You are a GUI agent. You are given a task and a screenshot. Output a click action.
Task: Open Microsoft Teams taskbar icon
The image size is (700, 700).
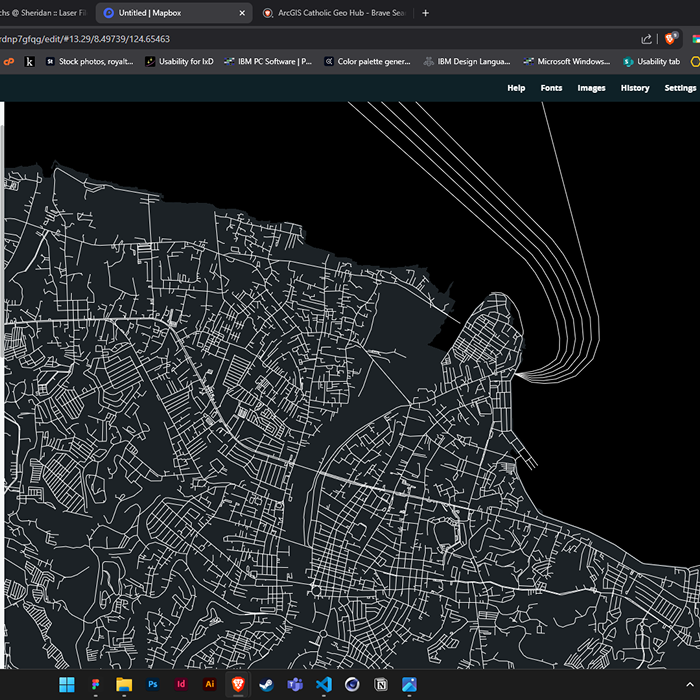click(295, 685)
